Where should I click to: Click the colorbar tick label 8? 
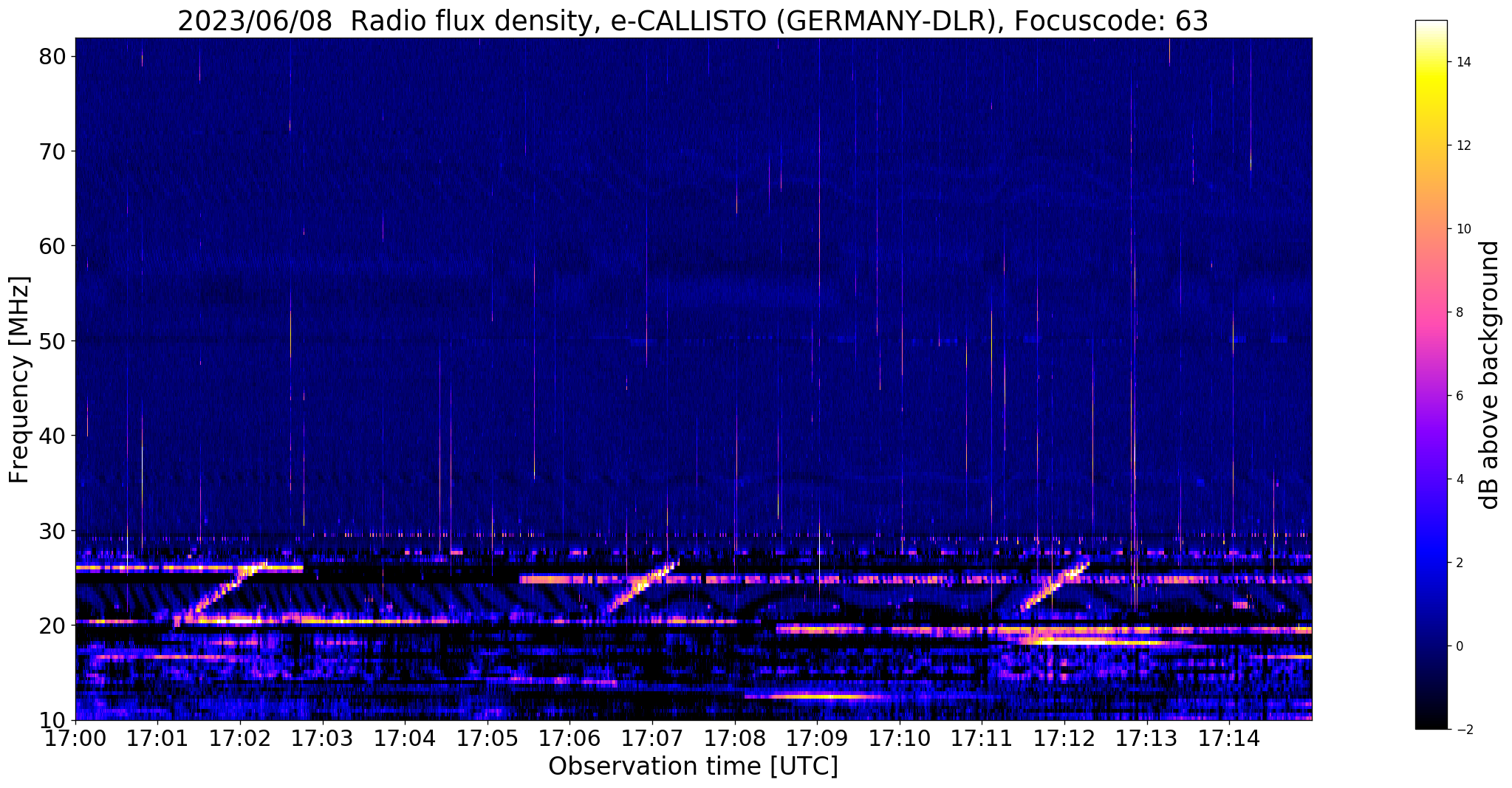[x=1460, y=312]
